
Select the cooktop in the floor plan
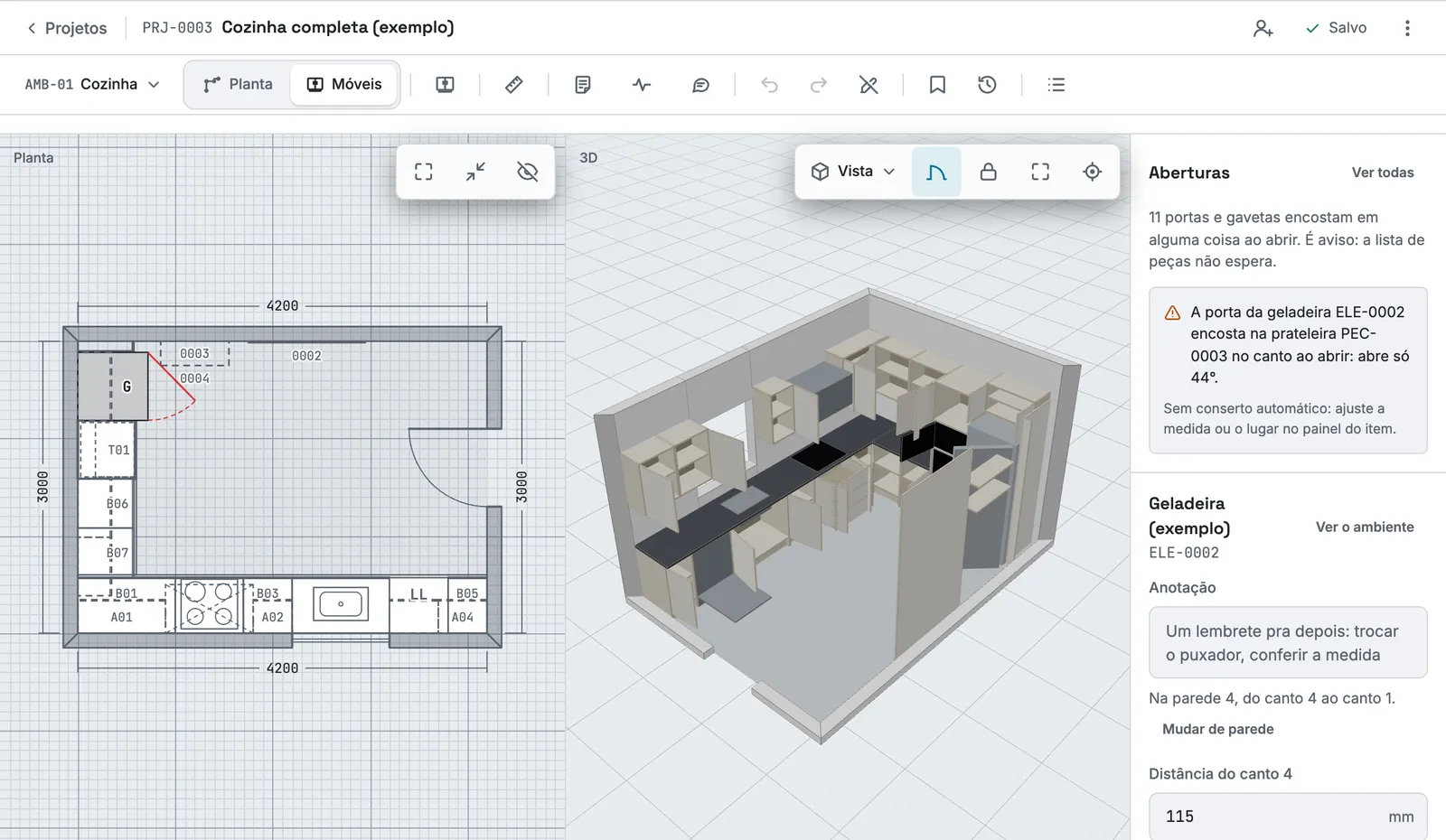coord(210,604)
